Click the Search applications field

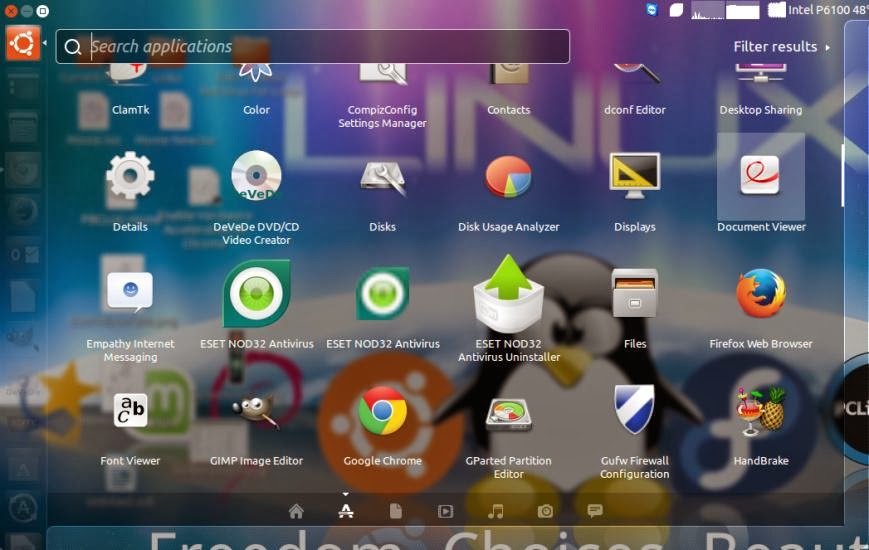pos(313,47)
